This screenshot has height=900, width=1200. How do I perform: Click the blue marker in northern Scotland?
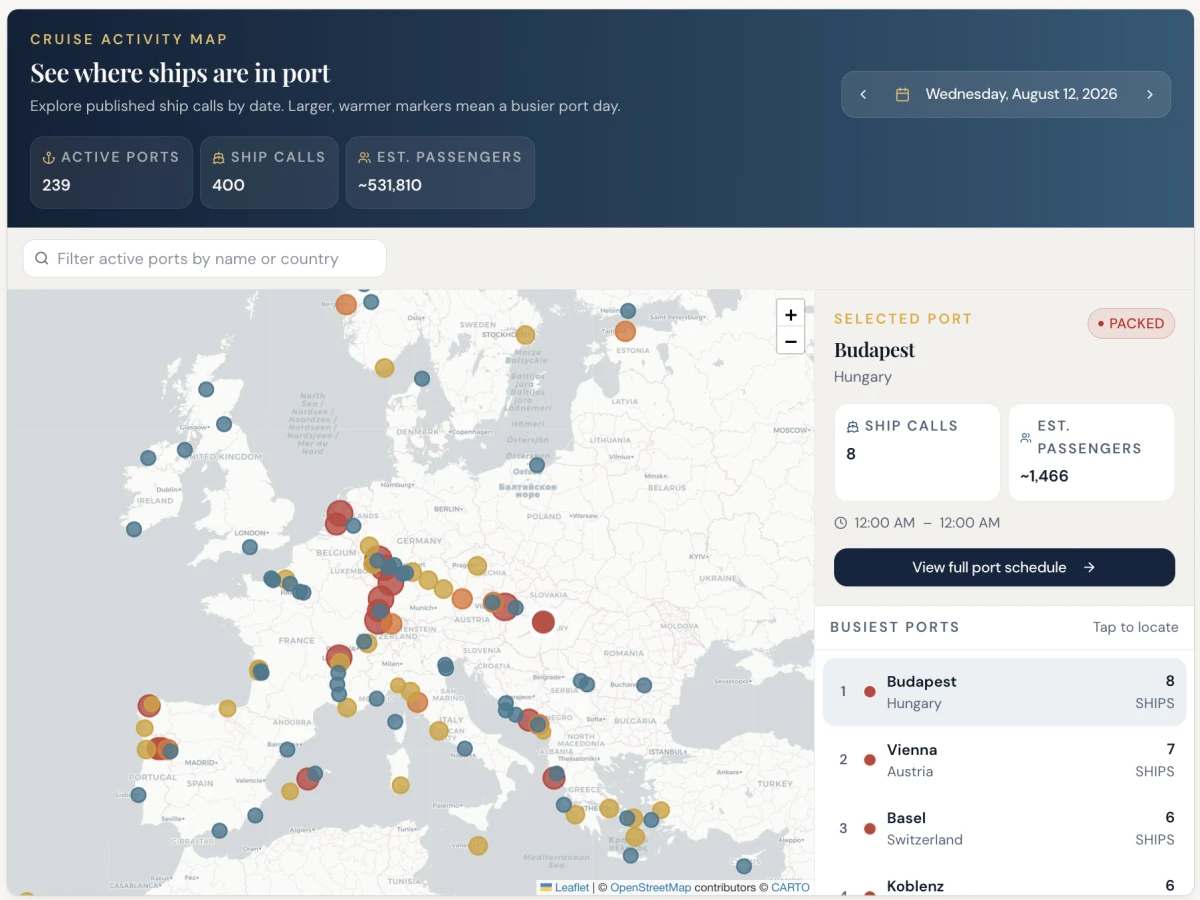(206, 389)
